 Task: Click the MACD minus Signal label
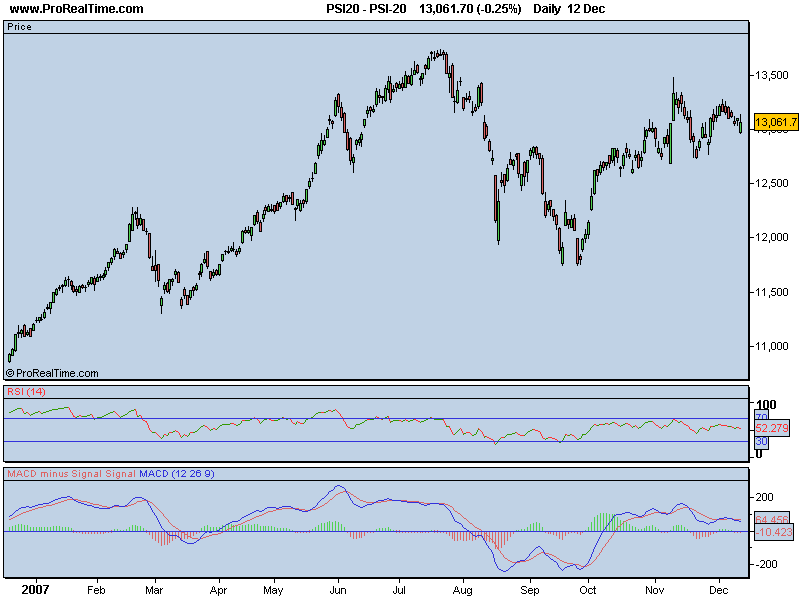tap(55, 474)
